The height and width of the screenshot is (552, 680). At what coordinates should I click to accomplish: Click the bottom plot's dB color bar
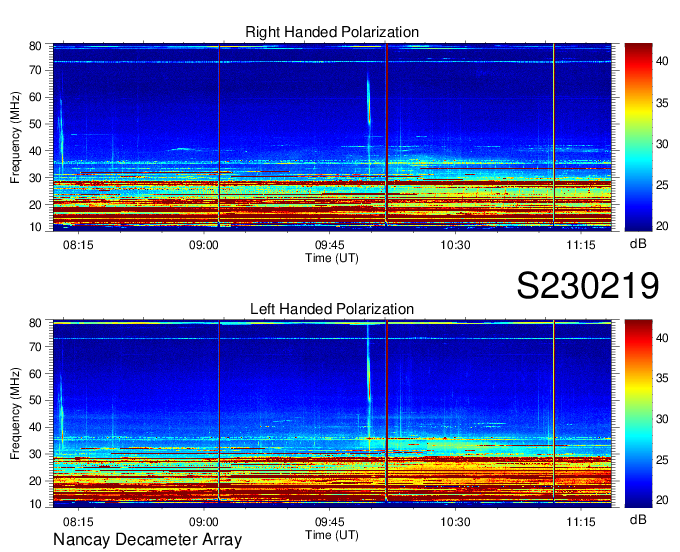tap(638, 414)
